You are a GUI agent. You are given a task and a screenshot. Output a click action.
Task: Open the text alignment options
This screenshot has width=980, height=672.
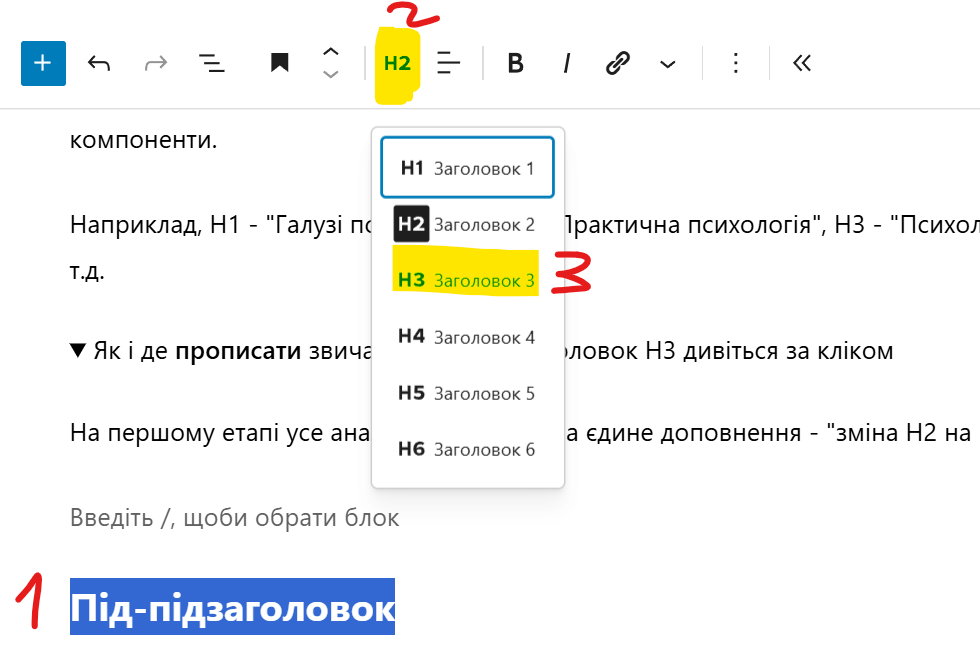tap(449, 64)
